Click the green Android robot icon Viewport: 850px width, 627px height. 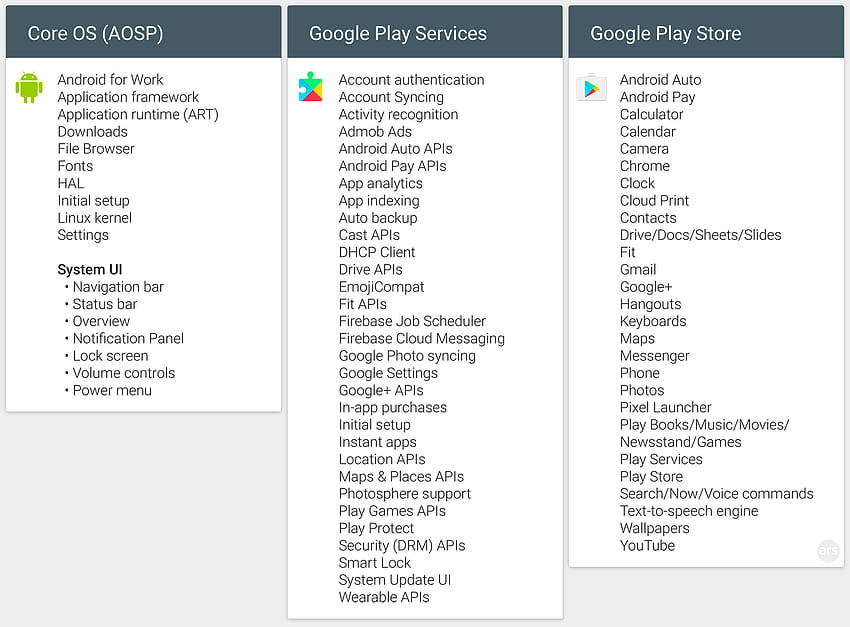(29, 88)
